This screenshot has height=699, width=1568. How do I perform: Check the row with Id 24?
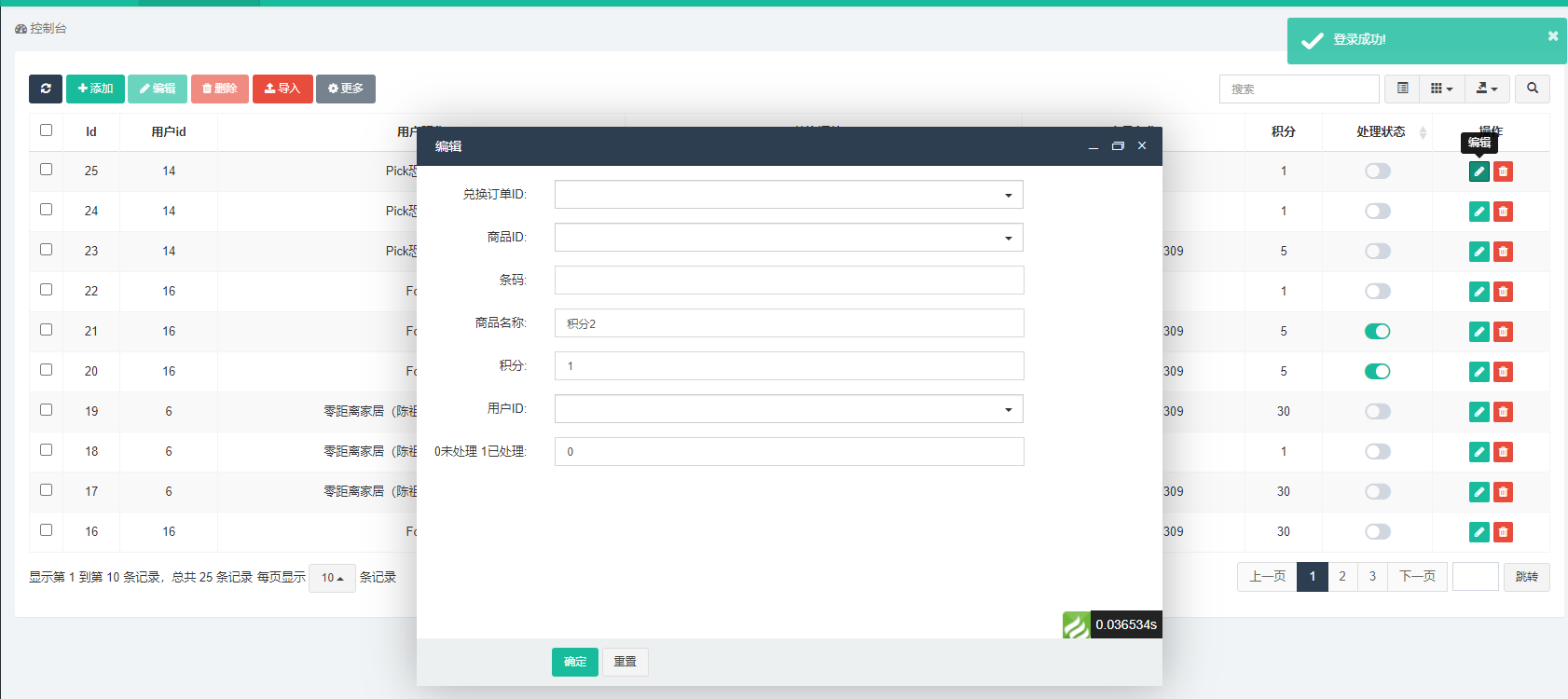[x=46, y=210]
